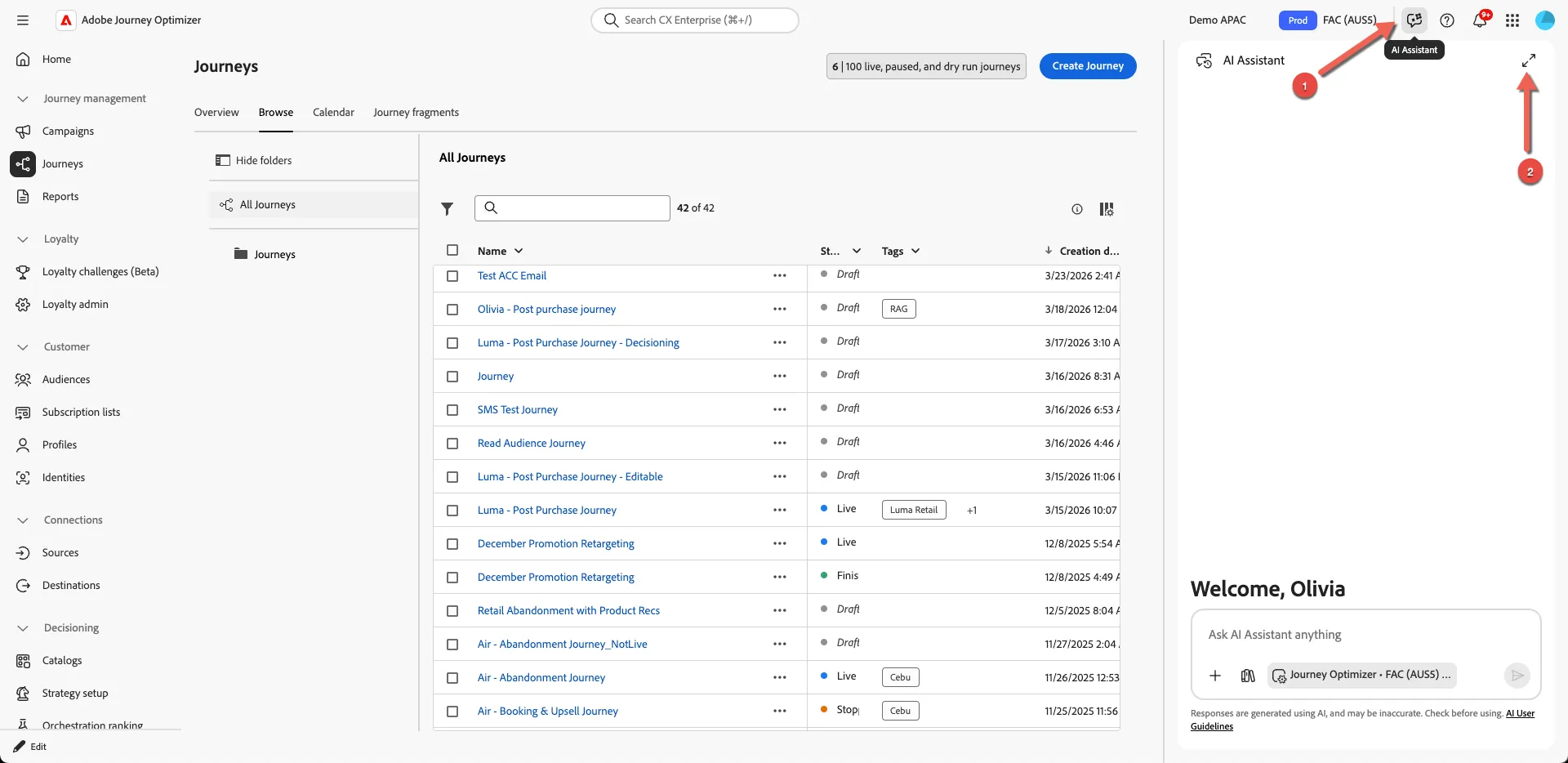The height and width of the screenshot is (763, 1568).
Task: Open the AI Assistant icon in header
Action: (1414, 20)
